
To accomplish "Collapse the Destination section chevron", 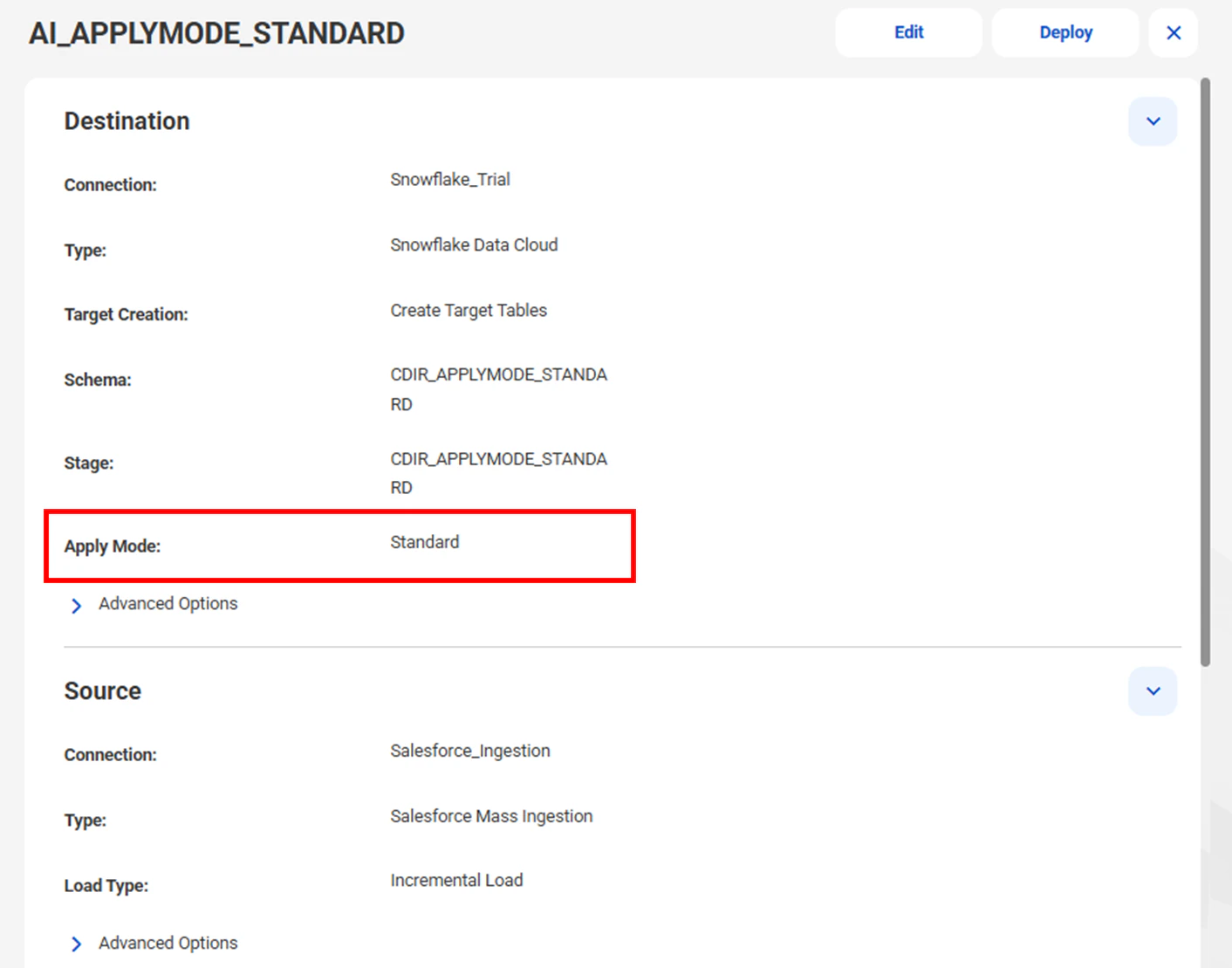I will pos(1153,121).
